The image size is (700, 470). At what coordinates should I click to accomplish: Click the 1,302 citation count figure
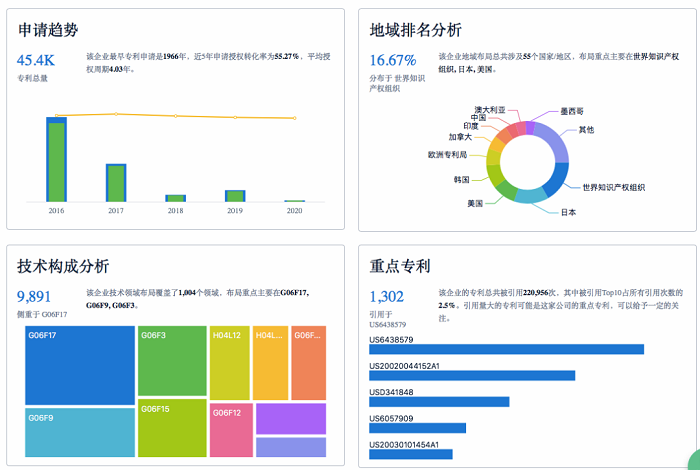pyautogui.click(x=387, y=296)
